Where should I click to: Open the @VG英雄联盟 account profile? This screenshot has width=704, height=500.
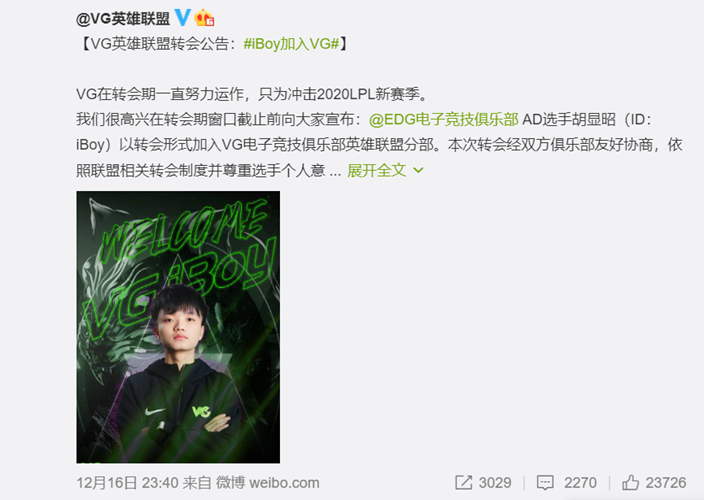123,18
